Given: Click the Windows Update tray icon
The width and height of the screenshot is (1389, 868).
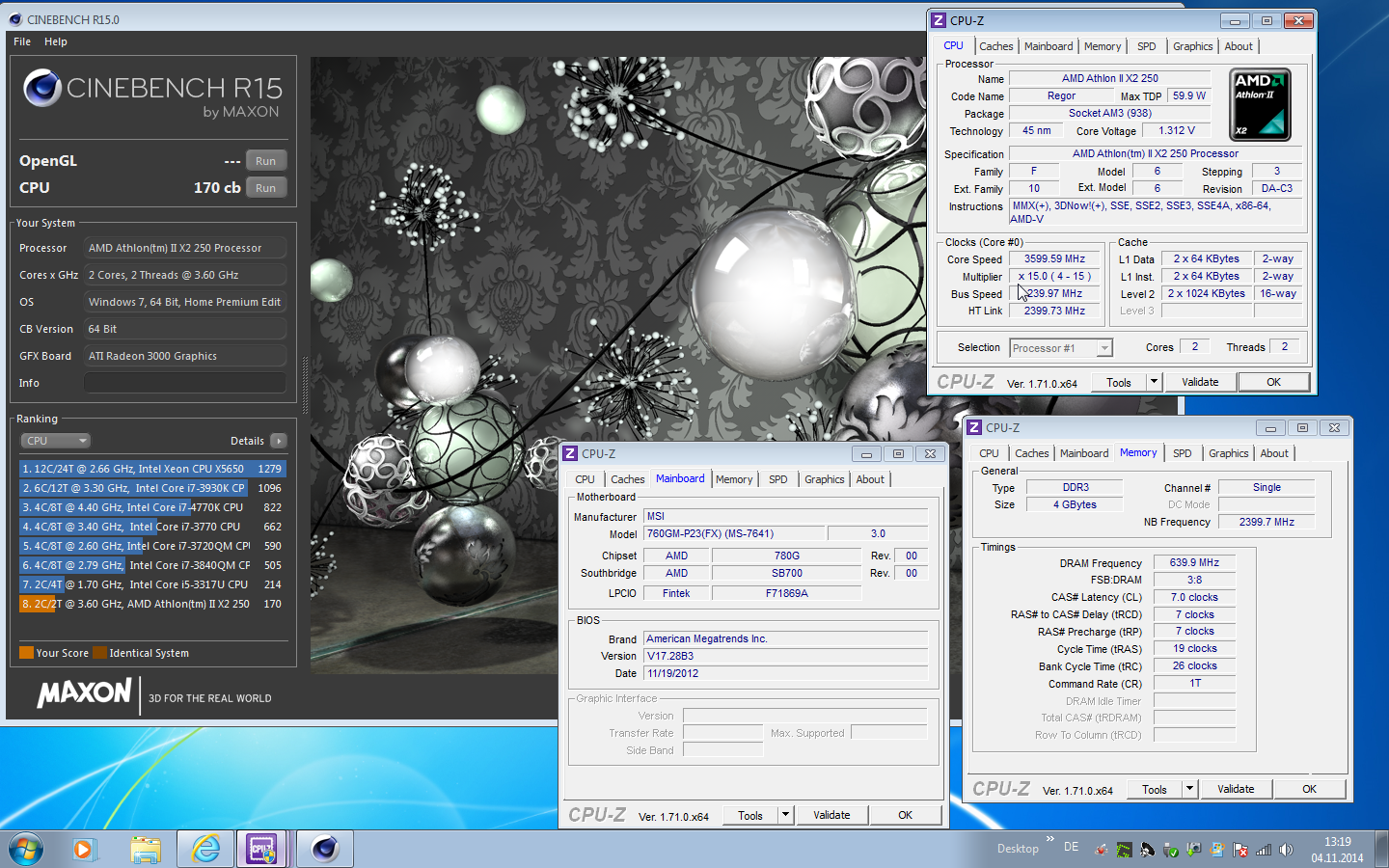Looking at the screenshot, I should 1217,850.
